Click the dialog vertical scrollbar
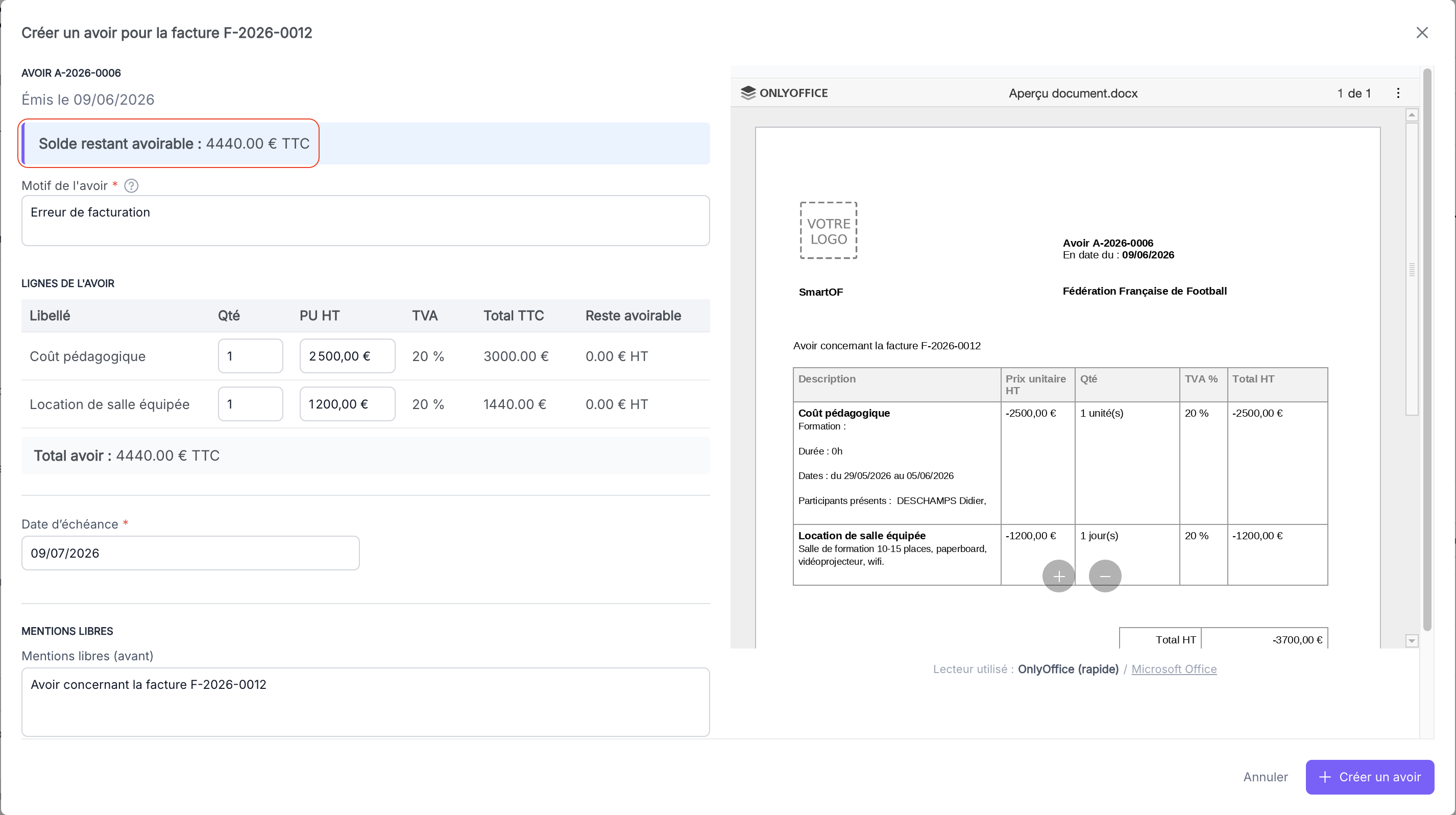This screenshot has height=815, width=1456. point(1427,350)
